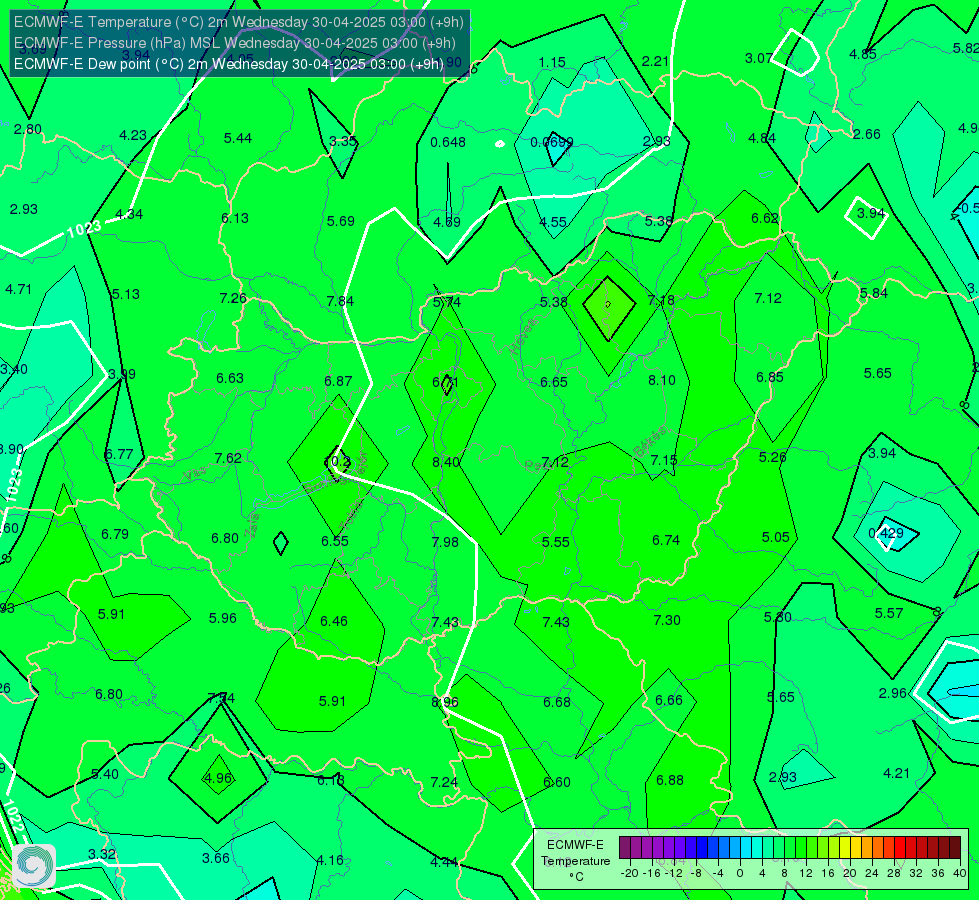Click the 3.66 temperature value
Image resolution: width=979 pixels, height=900 pixels.
point(216,858)
